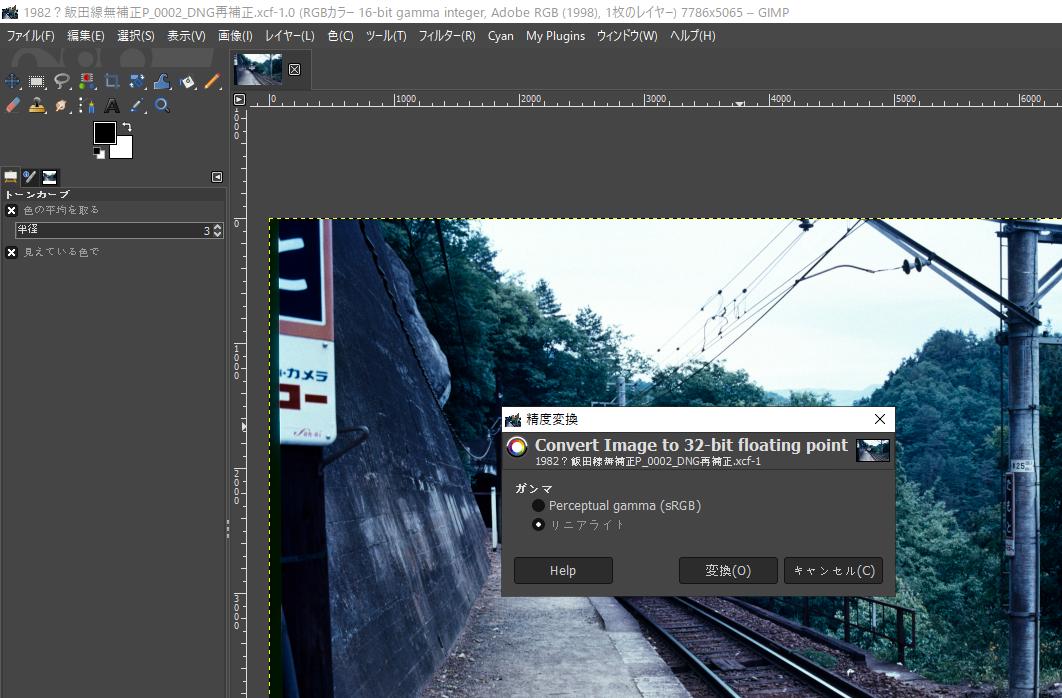Select Perceptual gamma (sRGB) radio button
This screenshot has width=1062, height=698.
[x=538, y=506]
